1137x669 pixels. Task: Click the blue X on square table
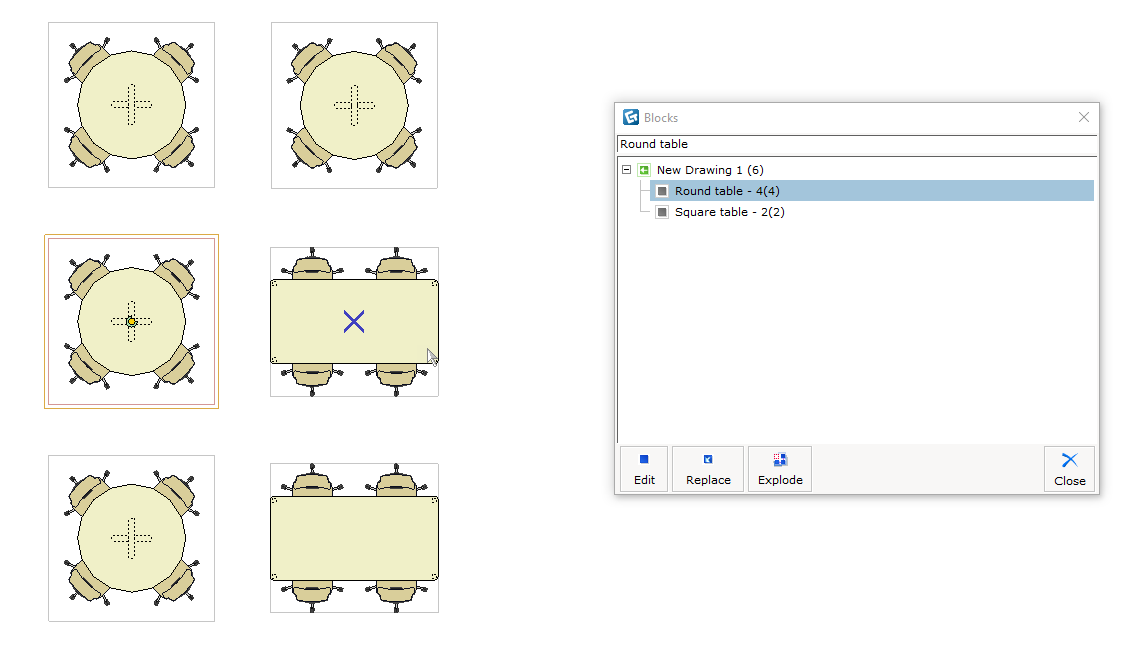coord(354,322)
